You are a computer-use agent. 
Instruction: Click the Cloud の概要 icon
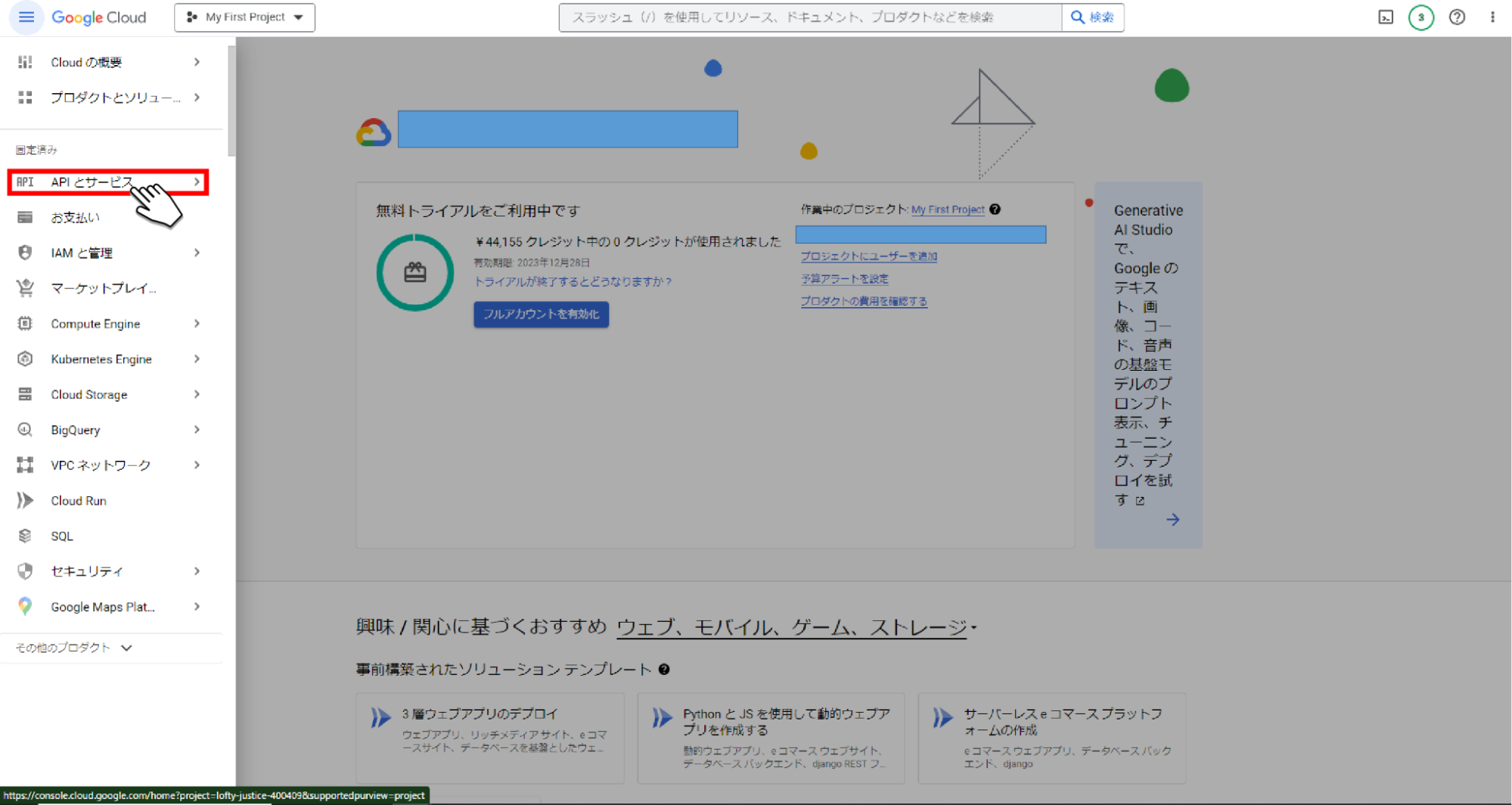pyautogui.click(x=25, y=62)
